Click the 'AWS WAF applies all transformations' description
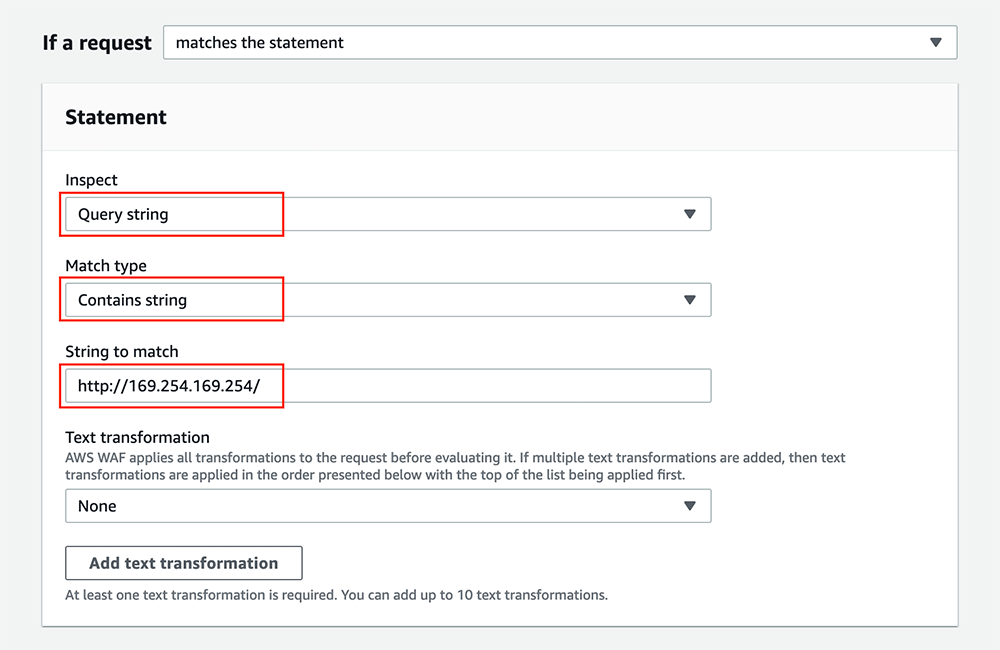Screen dimensions: 1000x650 pyautogui.click(x=455, y=466)
